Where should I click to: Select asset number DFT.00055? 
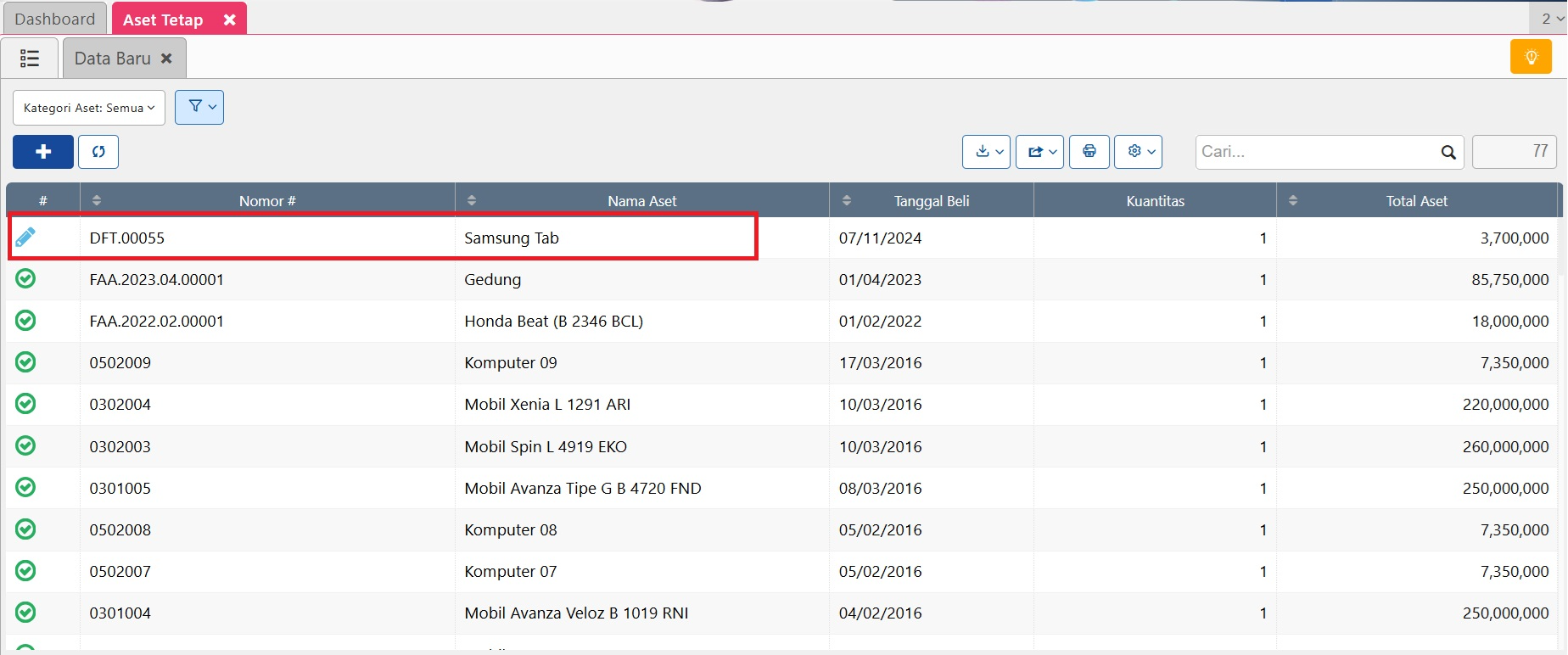(127, 238)
